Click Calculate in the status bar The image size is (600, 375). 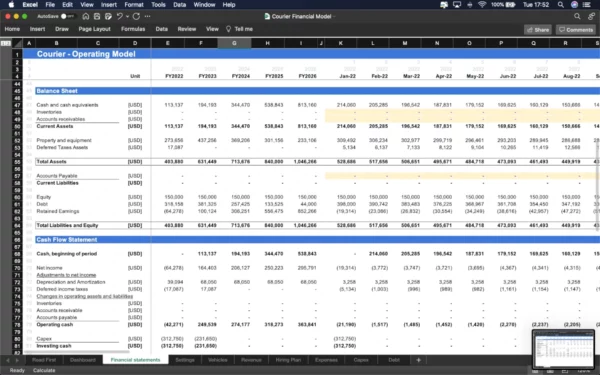coord(44,370)
